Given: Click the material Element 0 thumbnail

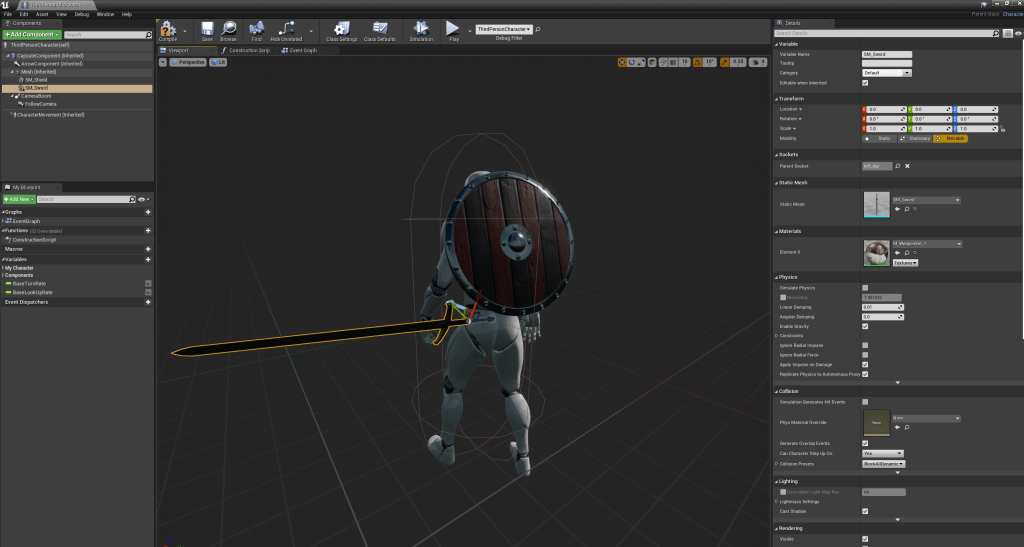Looking at the screenshot, I should pos(876,253).
